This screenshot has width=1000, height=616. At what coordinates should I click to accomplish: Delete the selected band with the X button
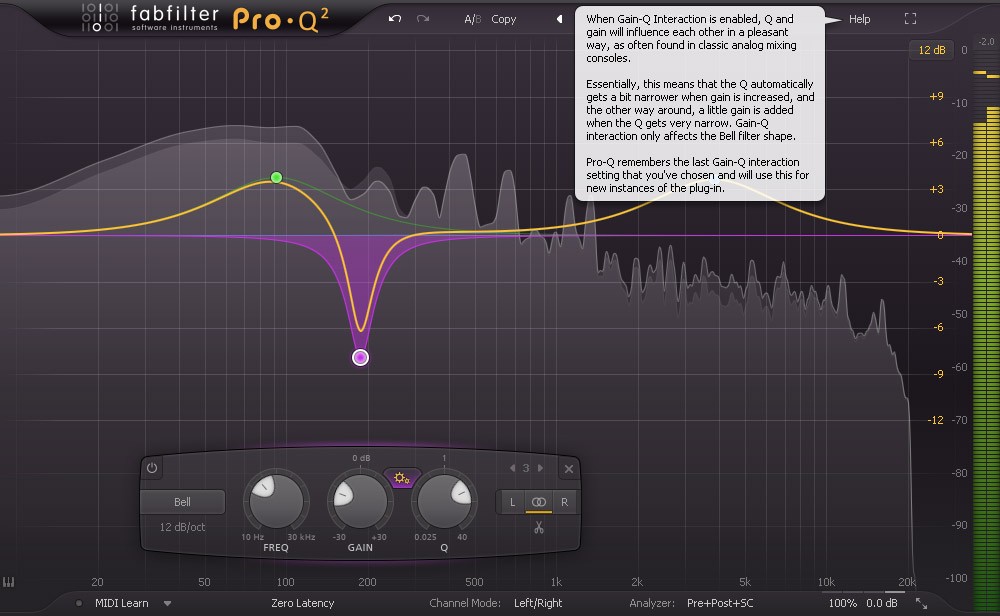(569, 469)
